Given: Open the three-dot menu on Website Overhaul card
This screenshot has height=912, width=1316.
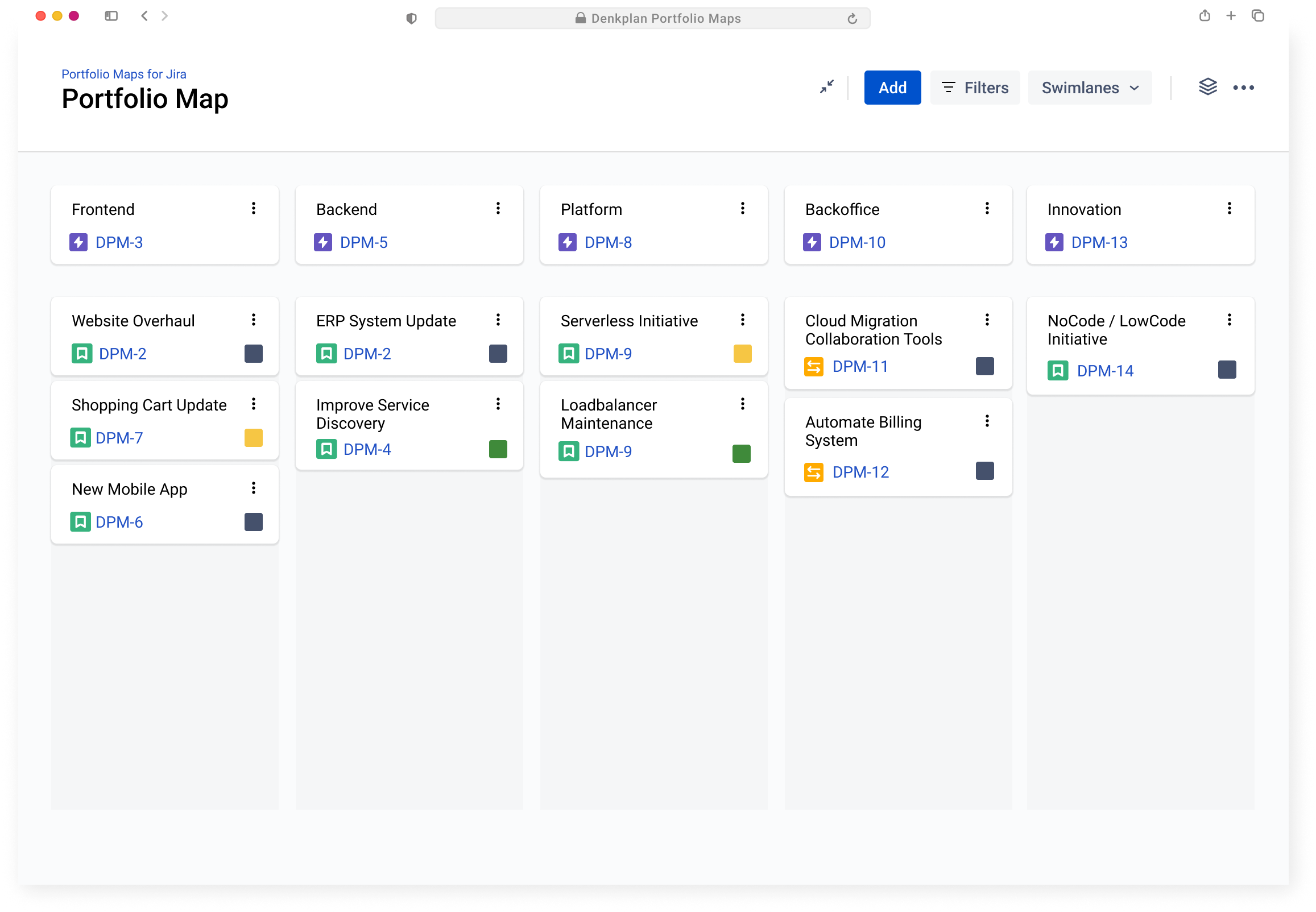Looking at the screenshot, I should [x=254, y=320].
